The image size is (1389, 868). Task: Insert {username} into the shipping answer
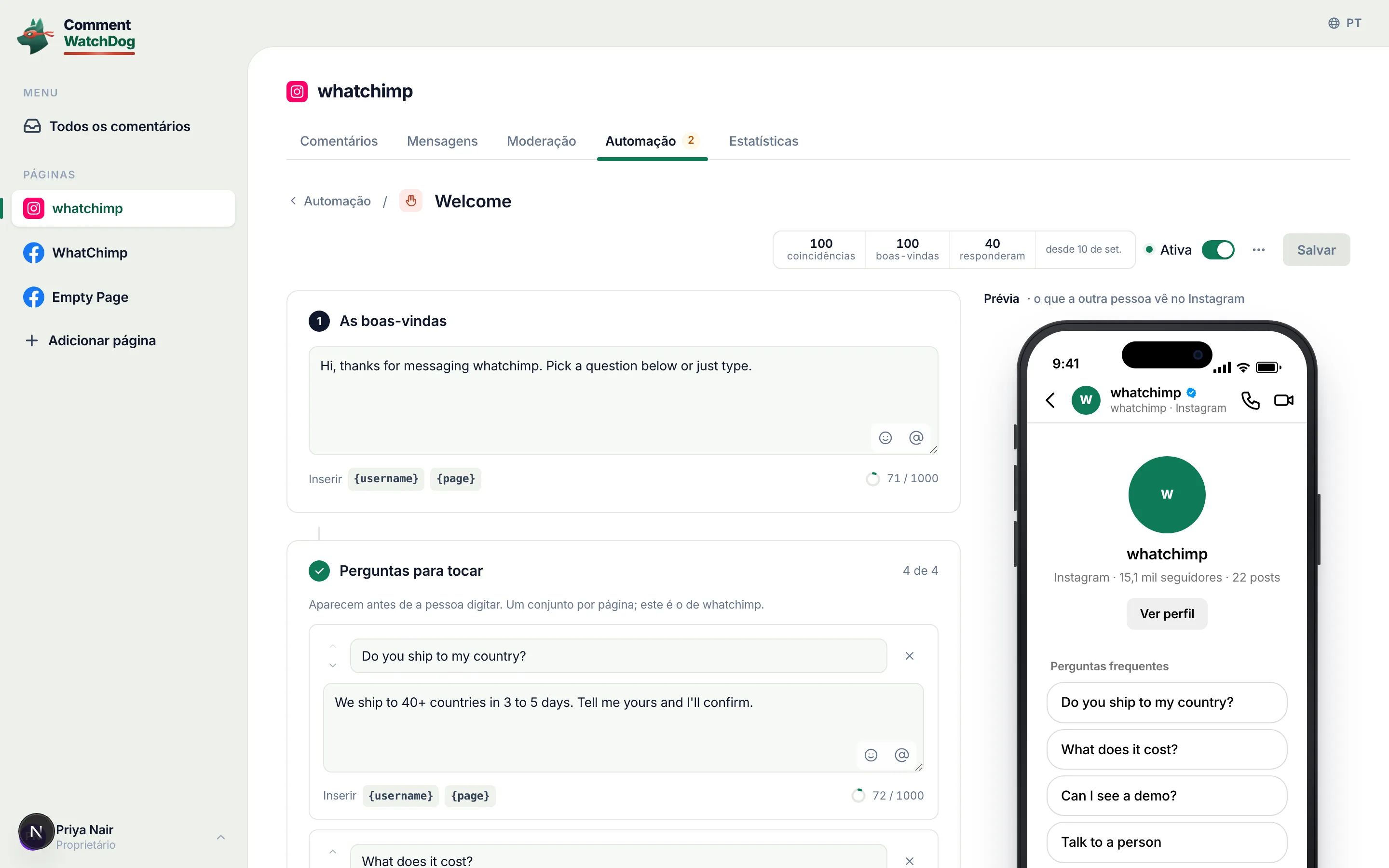click(401, 796)
